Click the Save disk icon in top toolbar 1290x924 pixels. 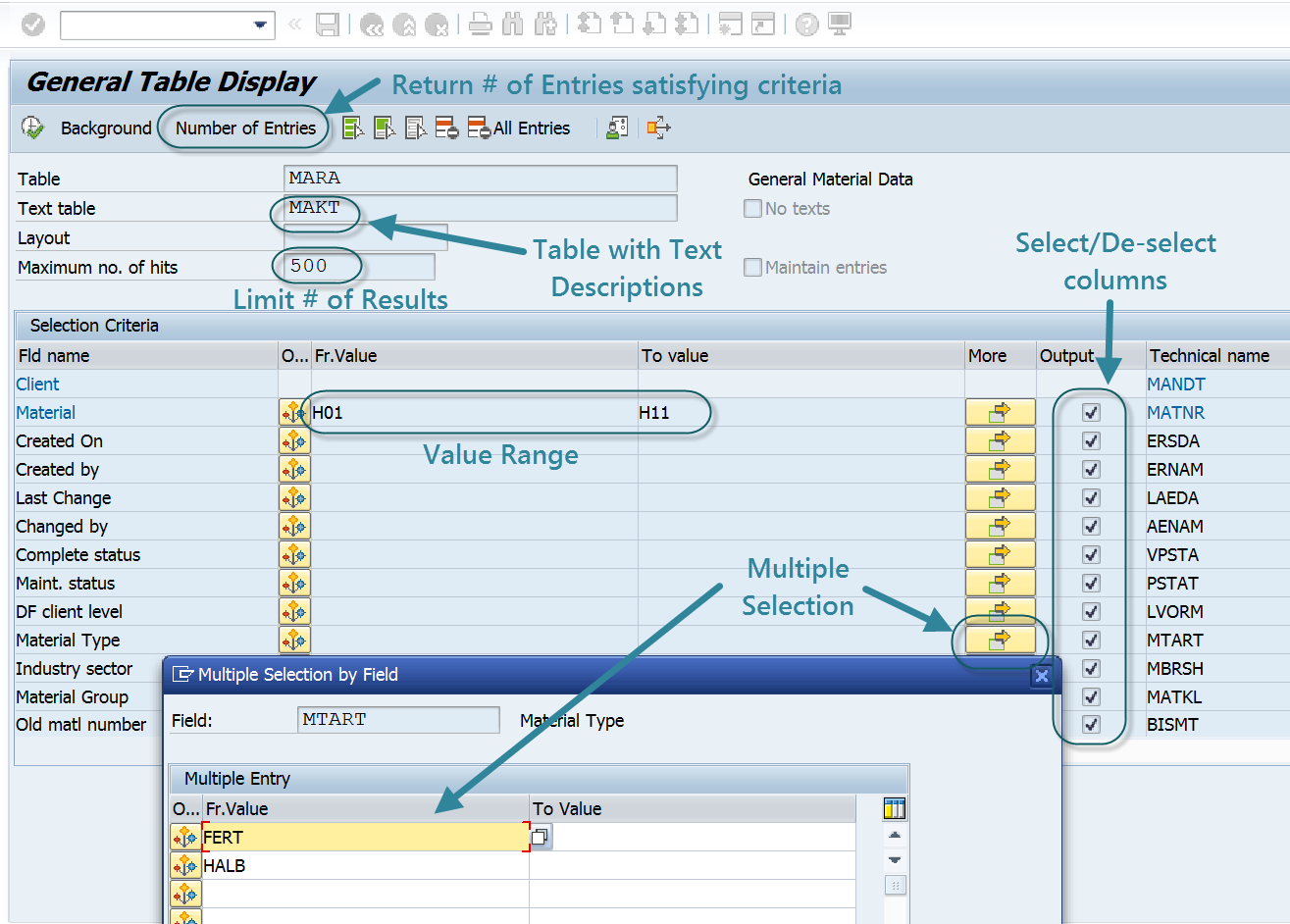(x=327, y=25)
